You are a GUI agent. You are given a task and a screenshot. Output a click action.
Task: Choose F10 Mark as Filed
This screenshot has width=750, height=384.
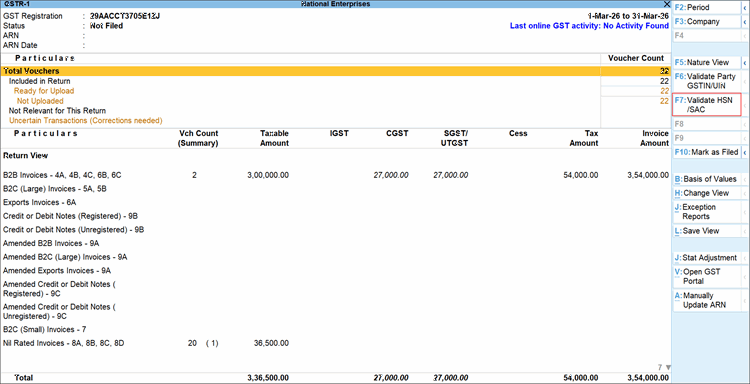point(707,152)
